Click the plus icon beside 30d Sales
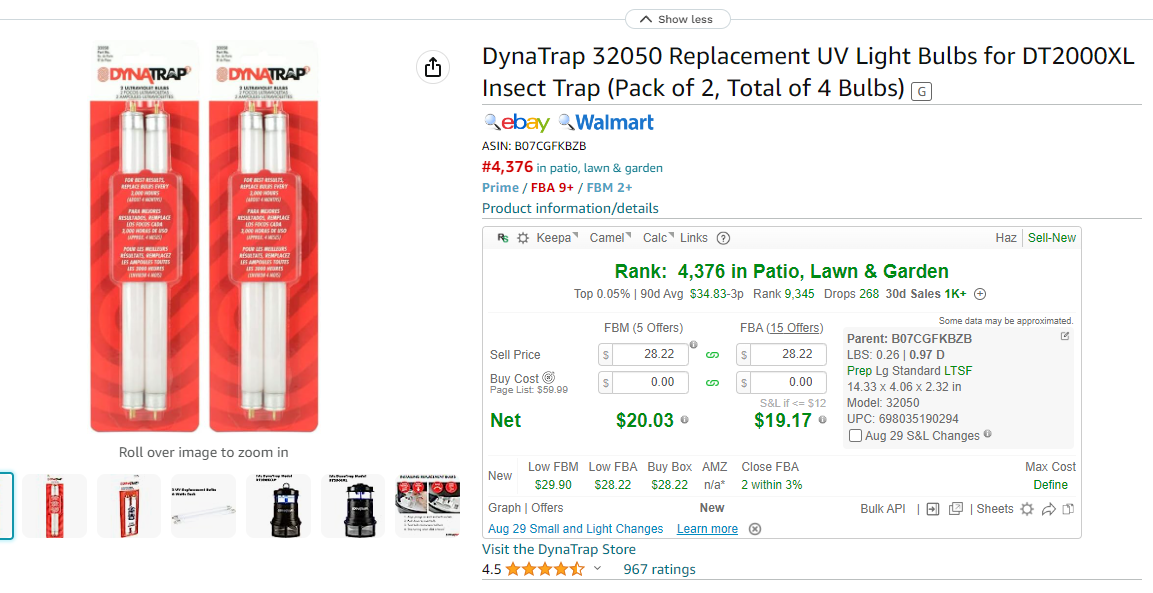Viewport: 1153px width, 593px height. tap(980, 294)
